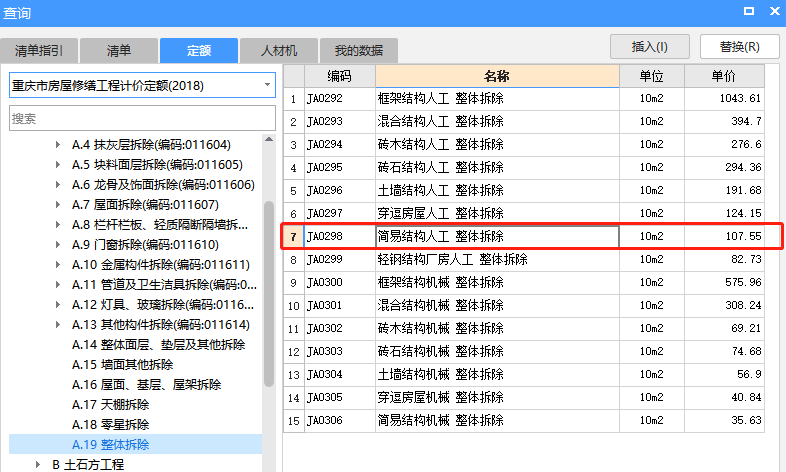Click the 名称 column header

point(497,76)
